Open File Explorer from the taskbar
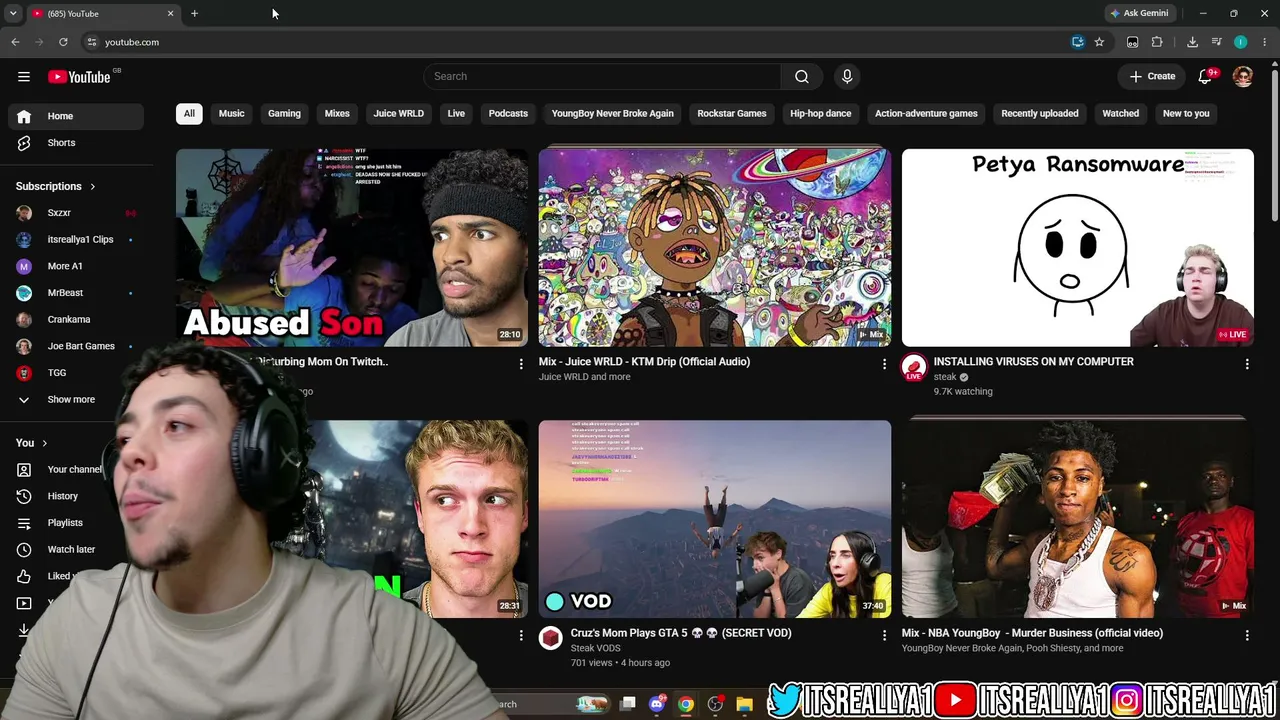The image size is (1280, 720). click(744, 704)
